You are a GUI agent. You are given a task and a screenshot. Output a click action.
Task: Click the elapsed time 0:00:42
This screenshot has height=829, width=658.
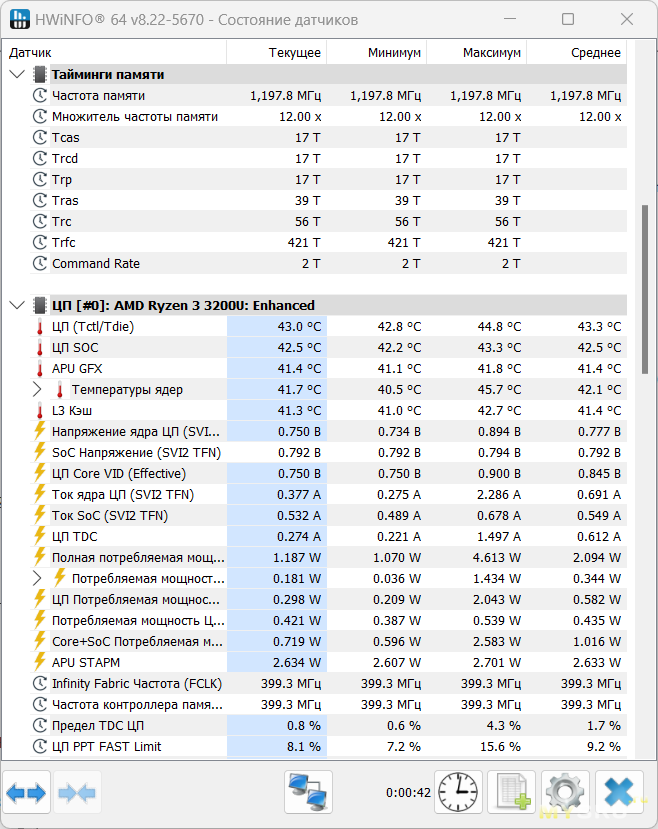coord(408,793)
